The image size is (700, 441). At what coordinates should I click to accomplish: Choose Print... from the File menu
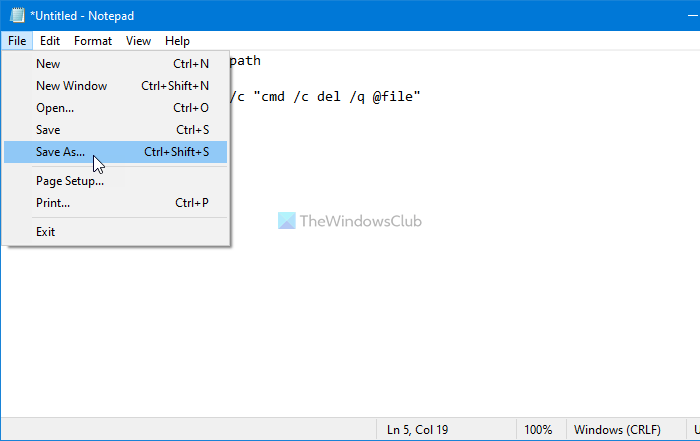pyautogui.click(x=116, y=203)
